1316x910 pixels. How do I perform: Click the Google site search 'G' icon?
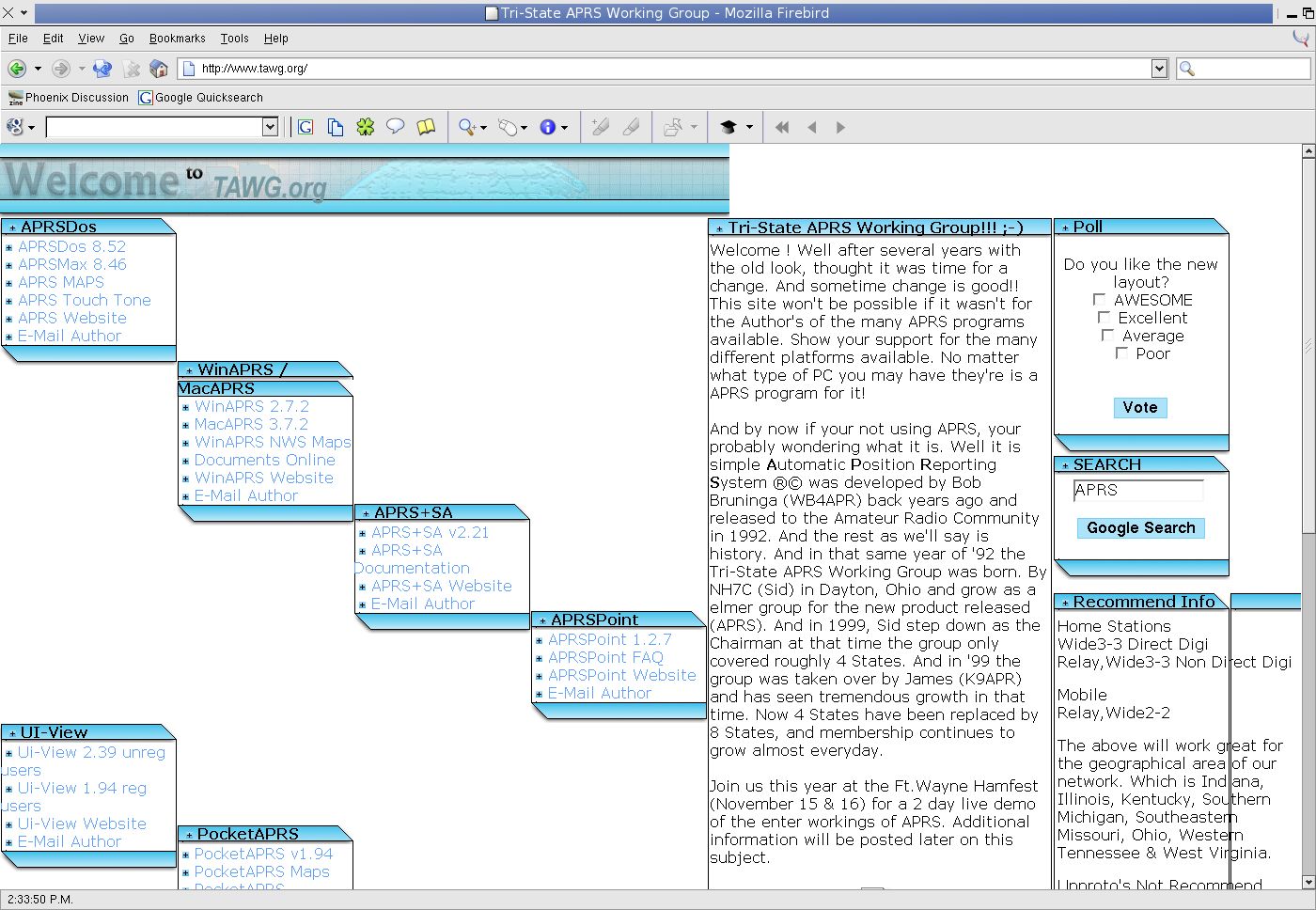(305, 127)
